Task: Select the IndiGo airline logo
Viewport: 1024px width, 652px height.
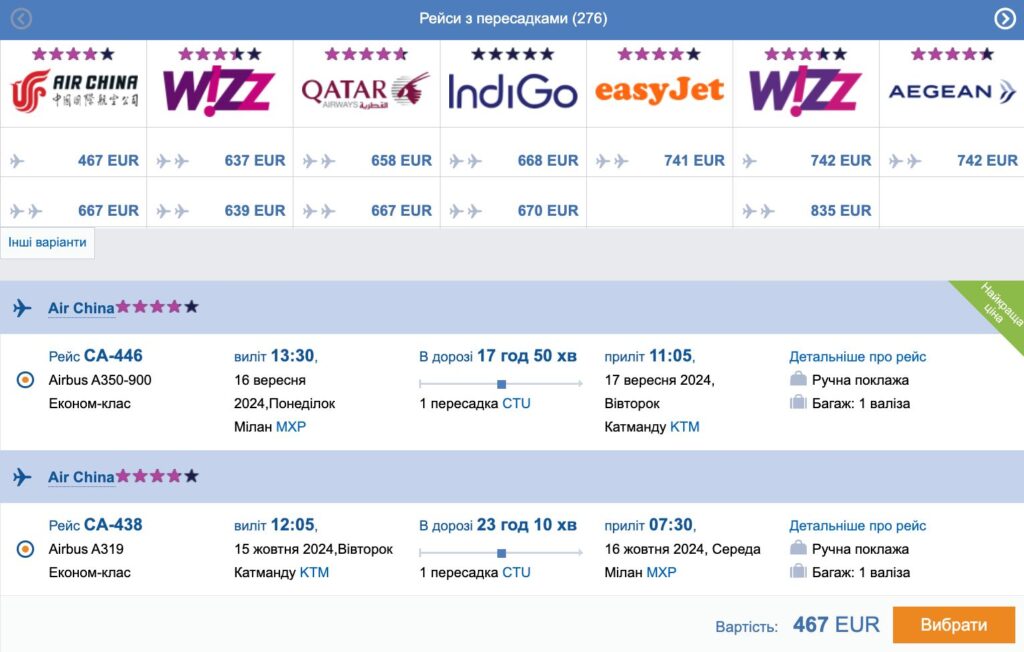Action: pyautogui.click(x=513, y=92)
